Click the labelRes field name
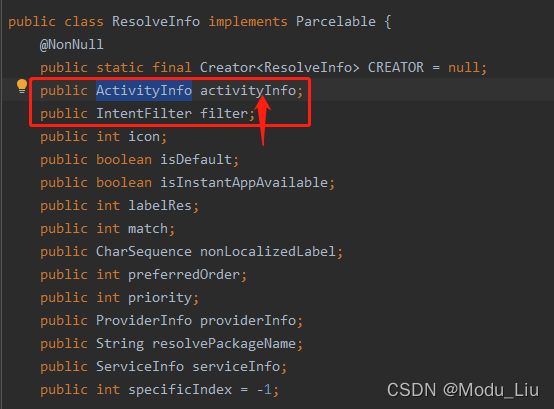The image size is (554, 409). (160, 206)
